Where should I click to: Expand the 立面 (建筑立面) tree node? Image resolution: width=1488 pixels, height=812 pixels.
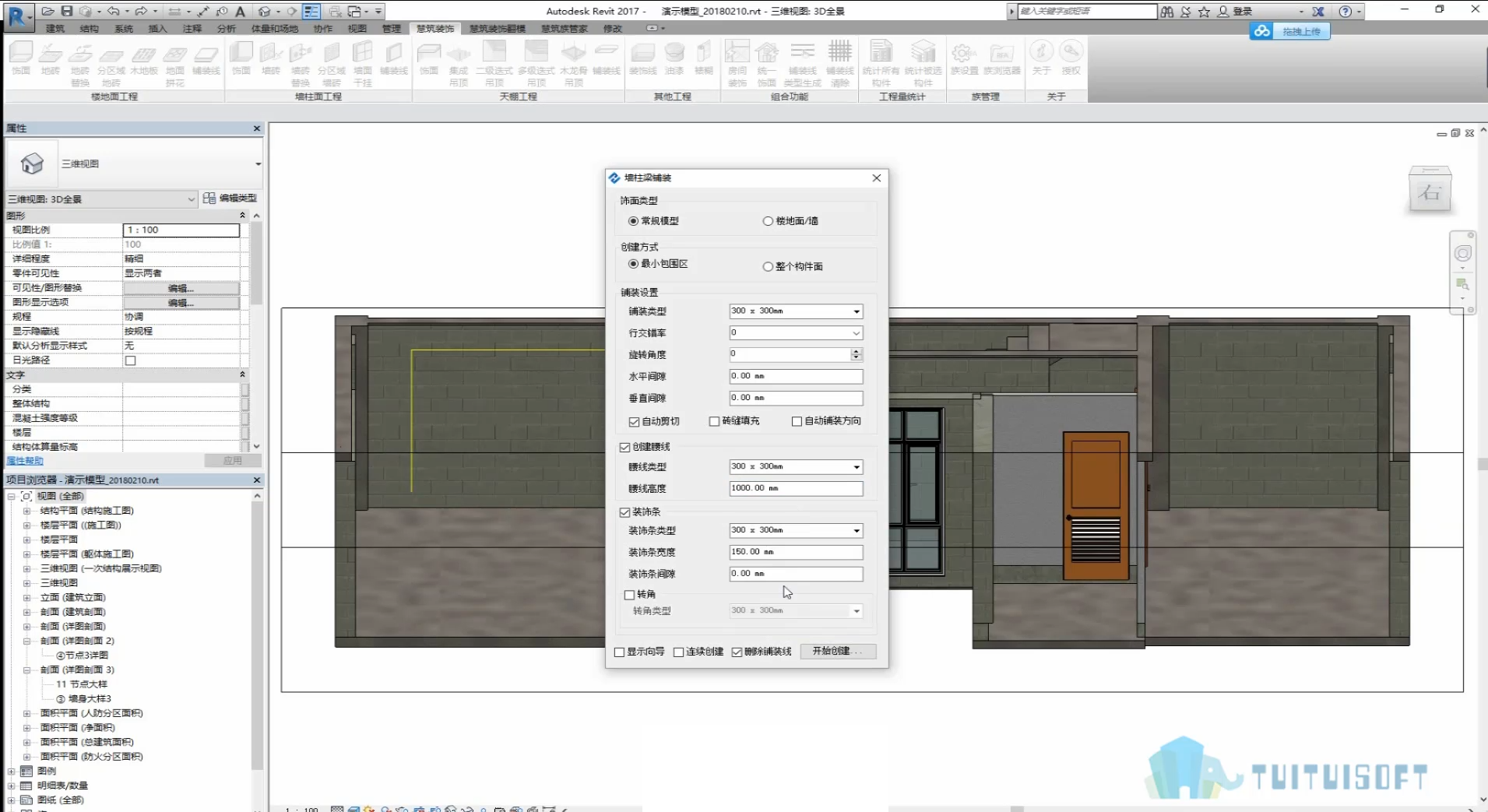click(26, 598)
